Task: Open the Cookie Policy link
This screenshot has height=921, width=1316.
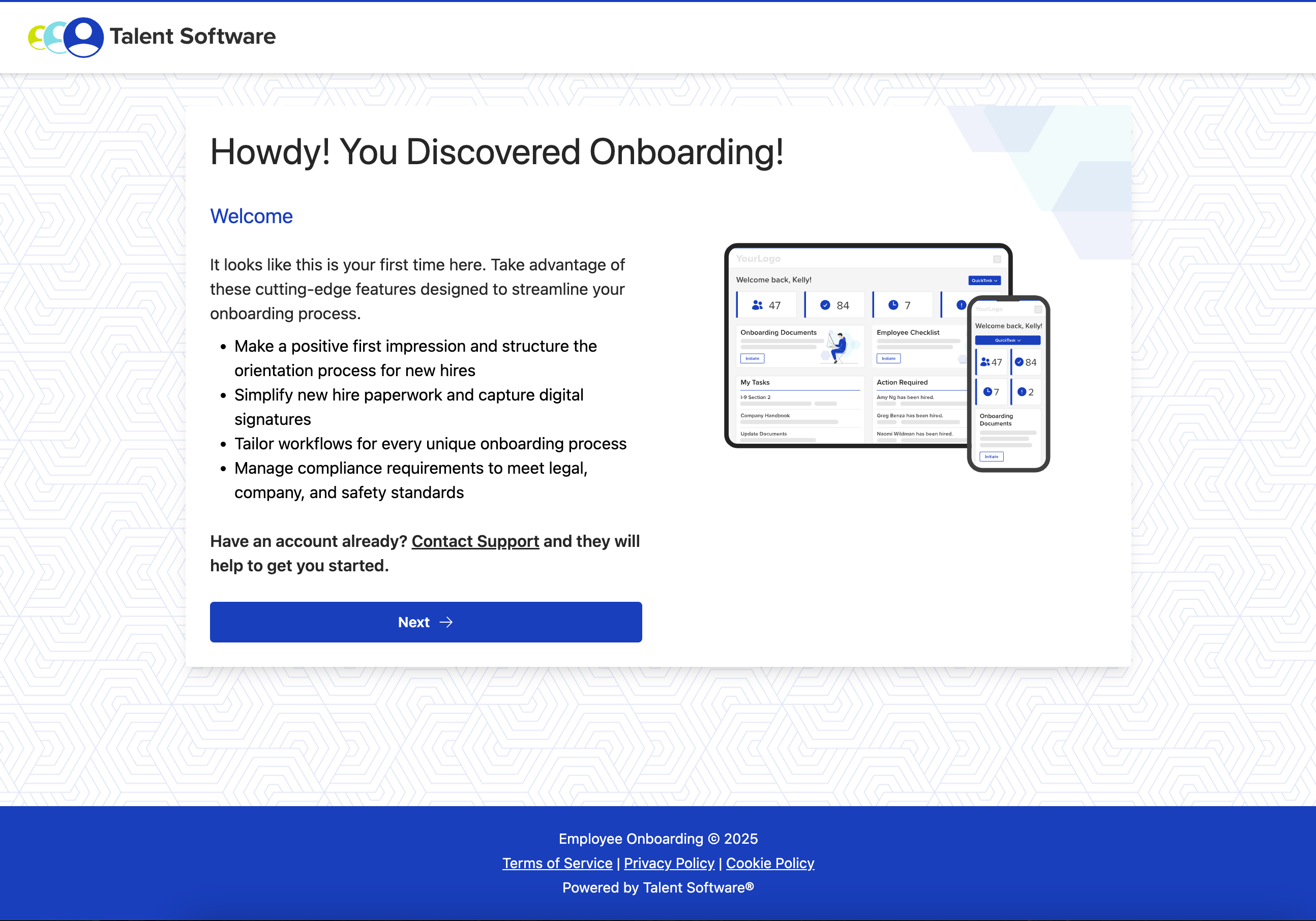Action: tap(770, 863)
